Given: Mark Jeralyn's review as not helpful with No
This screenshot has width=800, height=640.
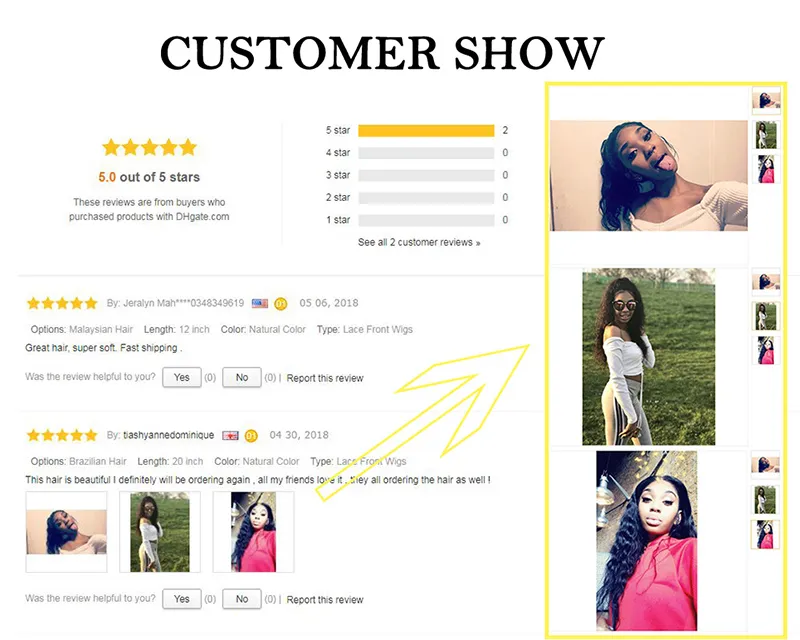Looking at the screenshot, I should click(x=242, y=377).
